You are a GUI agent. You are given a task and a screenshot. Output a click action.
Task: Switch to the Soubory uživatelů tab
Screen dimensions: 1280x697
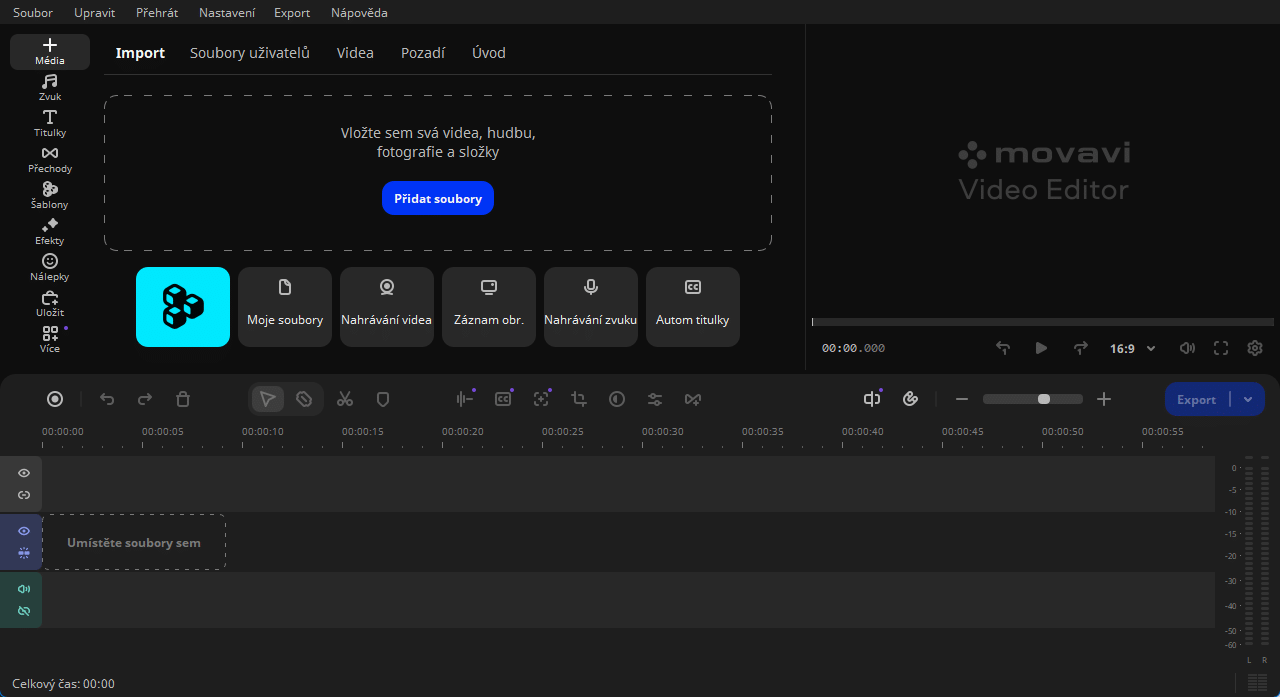(250, 53)
